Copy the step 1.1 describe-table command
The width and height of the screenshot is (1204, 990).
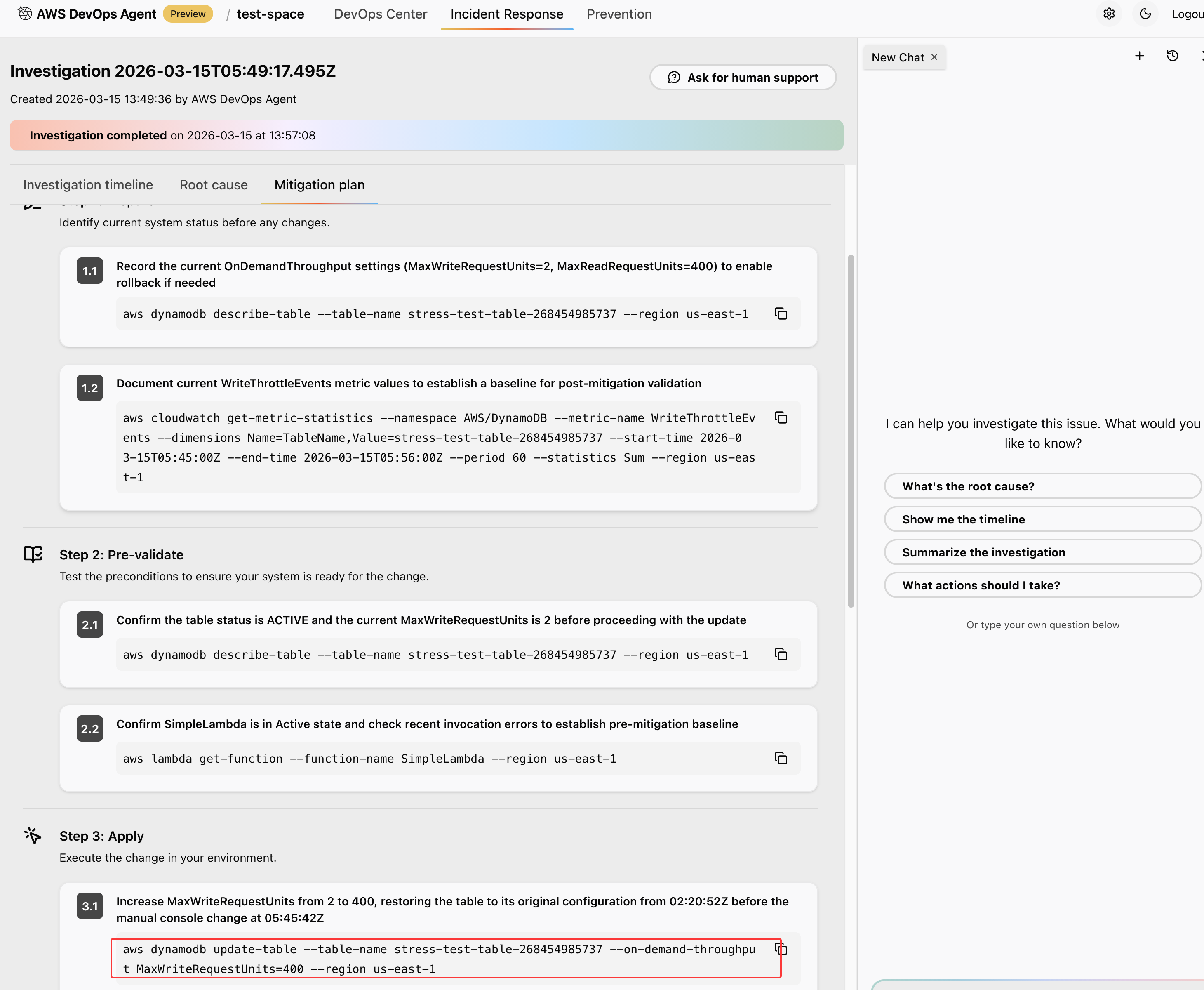[781, 313]
